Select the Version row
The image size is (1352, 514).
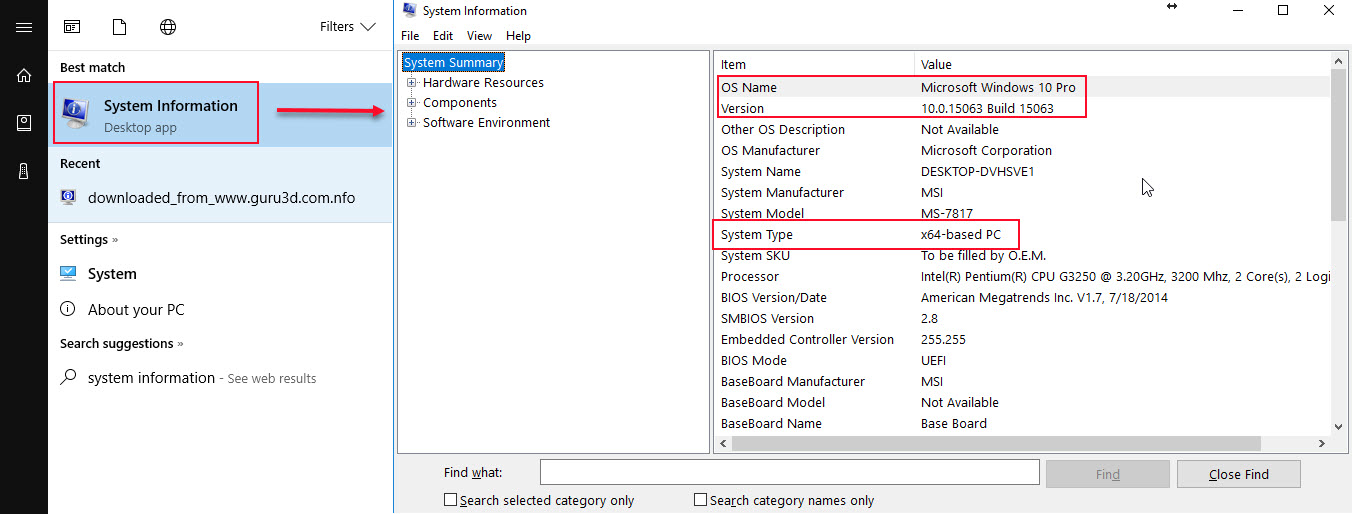1023,108
